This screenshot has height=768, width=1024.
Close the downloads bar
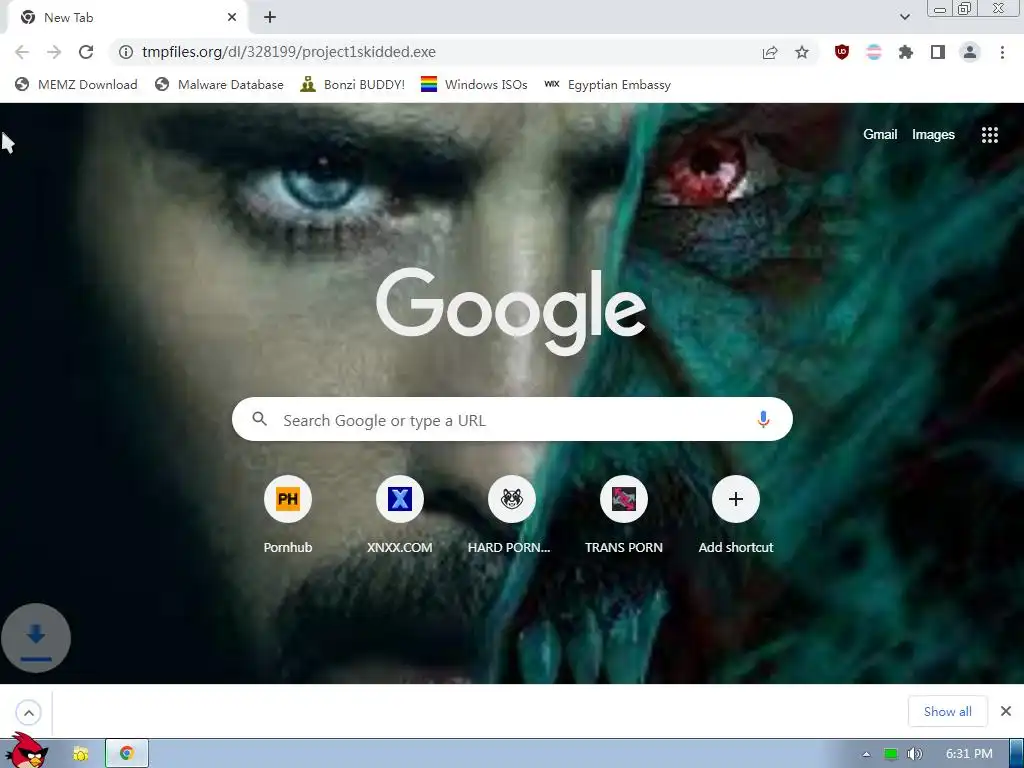[x=1006, y=711]
